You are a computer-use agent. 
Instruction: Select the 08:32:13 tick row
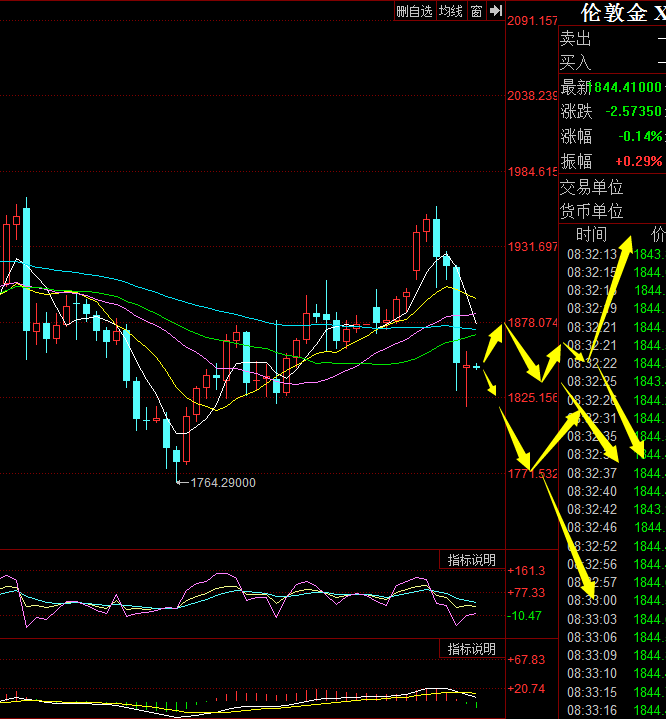(592, 254)
